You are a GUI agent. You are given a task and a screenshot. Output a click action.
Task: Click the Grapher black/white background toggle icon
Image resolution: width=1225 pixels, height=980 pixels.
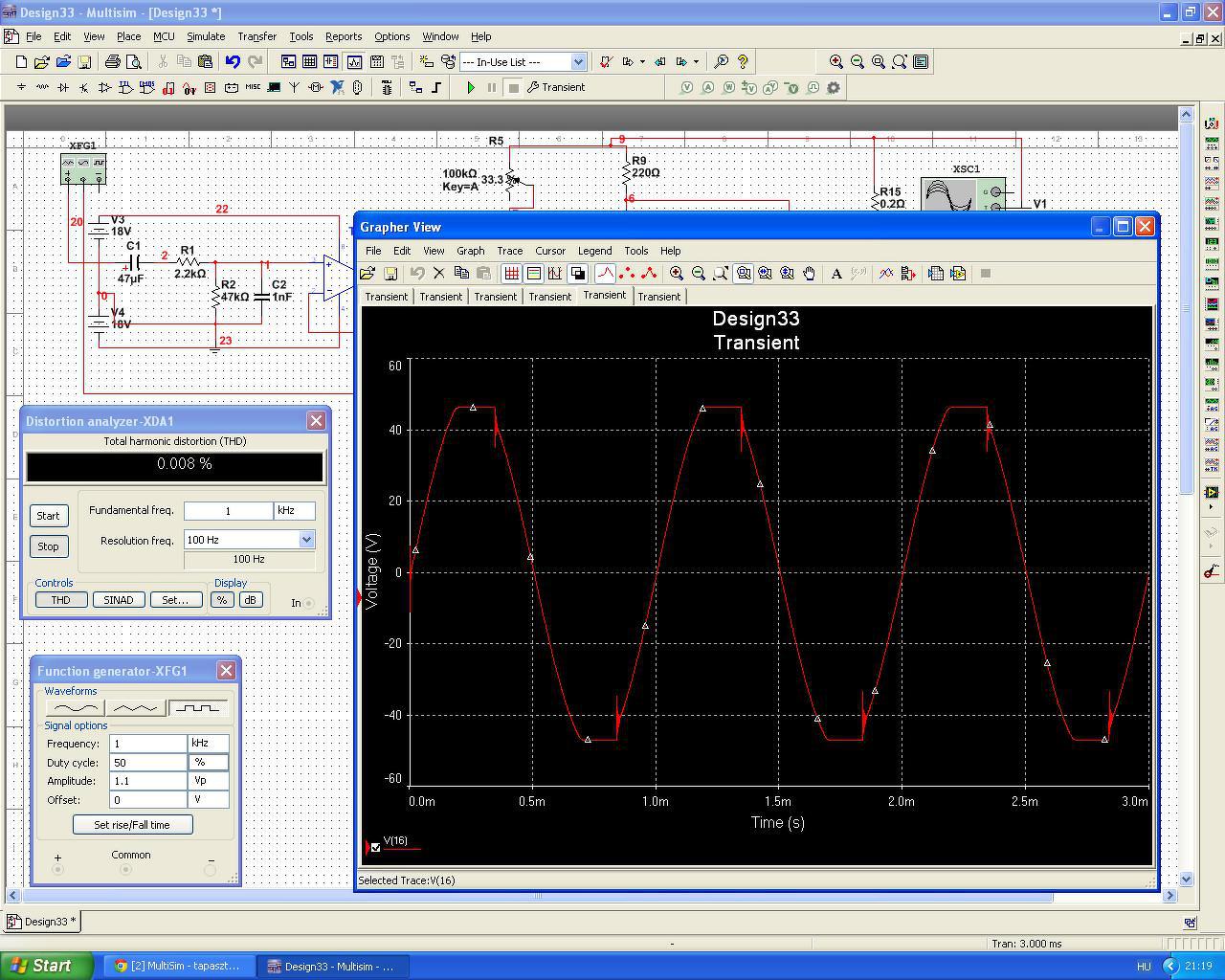(x=577, y=274)
